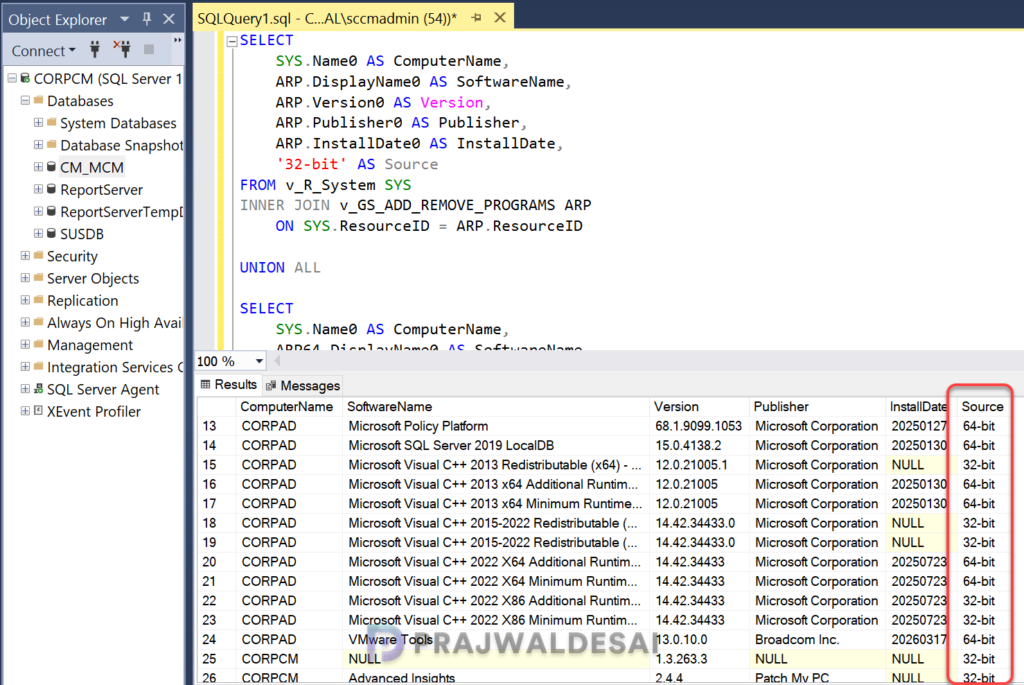Select row 24 header in results grid
Screen dimensions: 1024x685
point(216,640)
